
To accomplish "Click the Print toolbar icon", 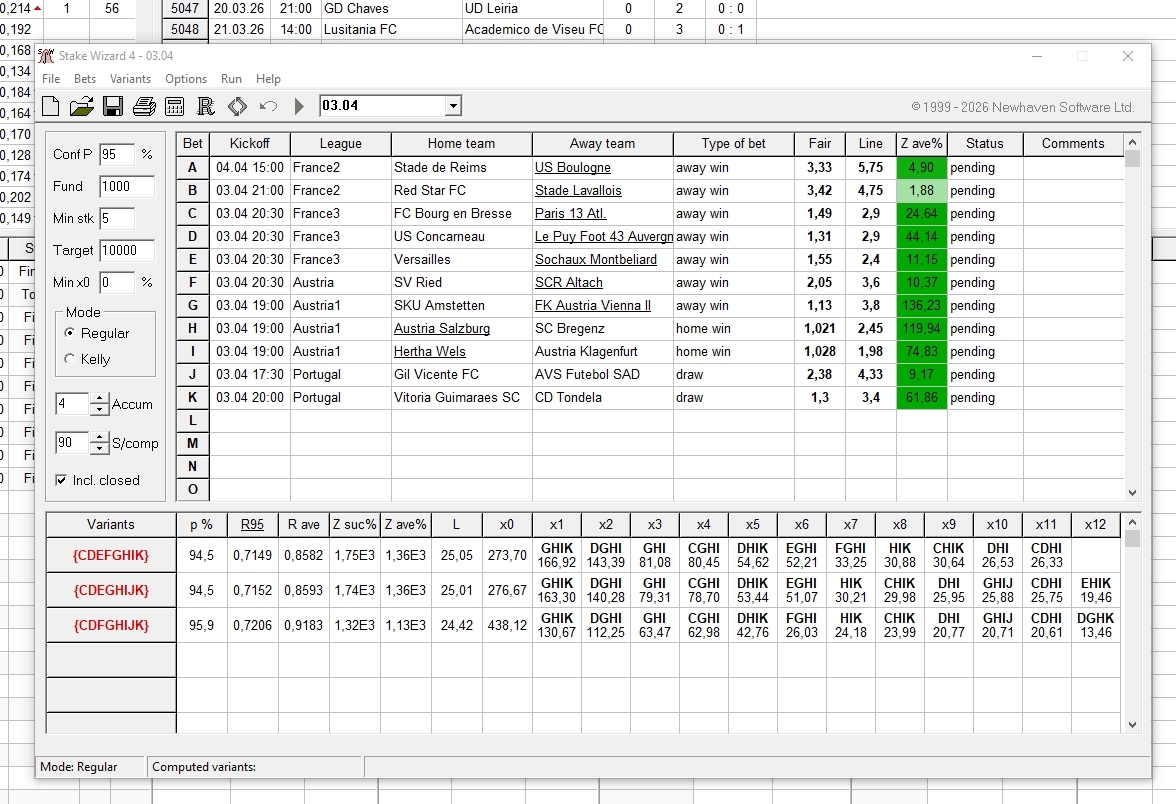I will (144, 106).
